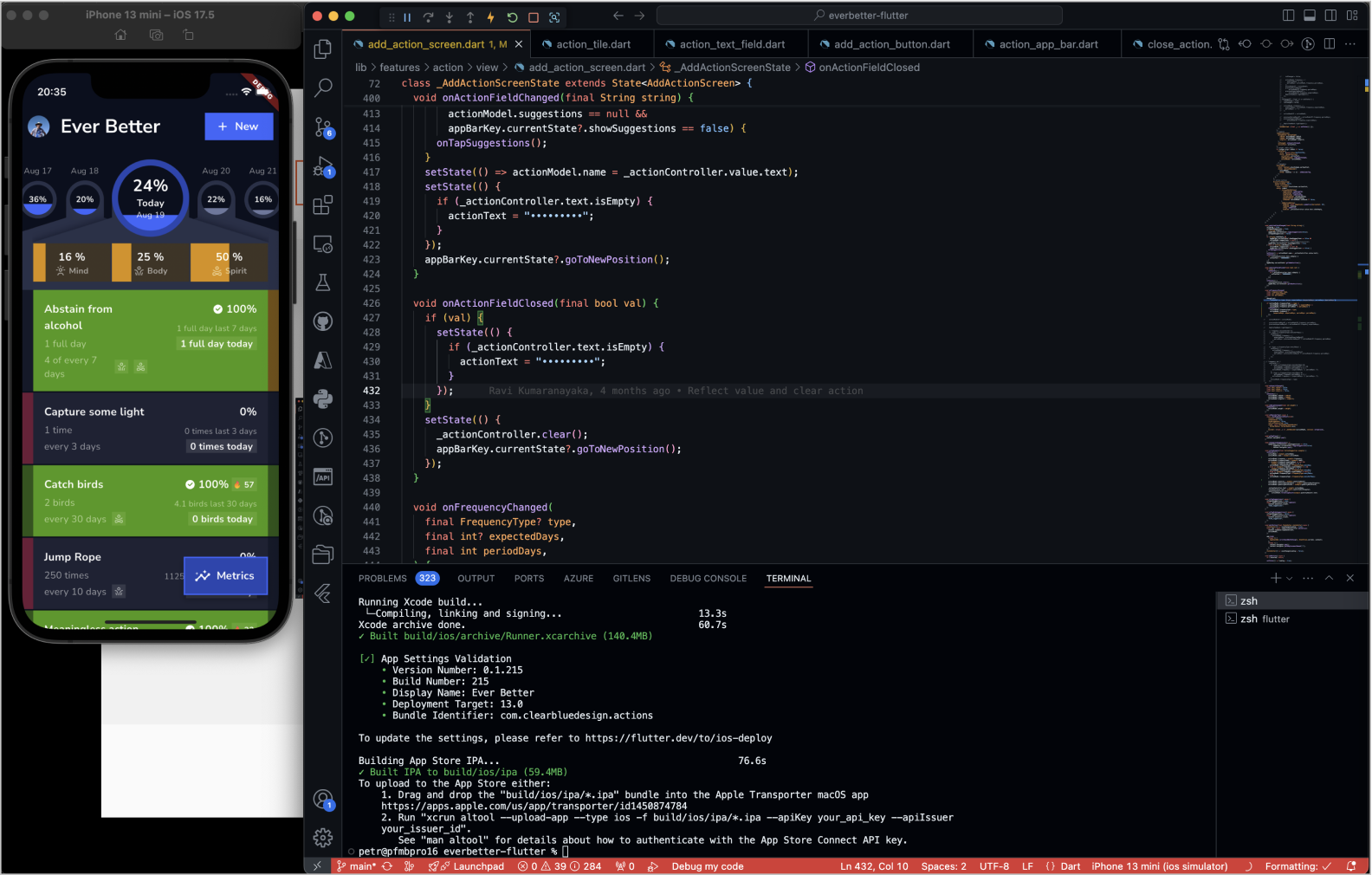Toggle the secondary side bar layout
Image resolution: width=1372 pixels, height=875 pixels.
pyautogui.click(x=1330, y=16)
